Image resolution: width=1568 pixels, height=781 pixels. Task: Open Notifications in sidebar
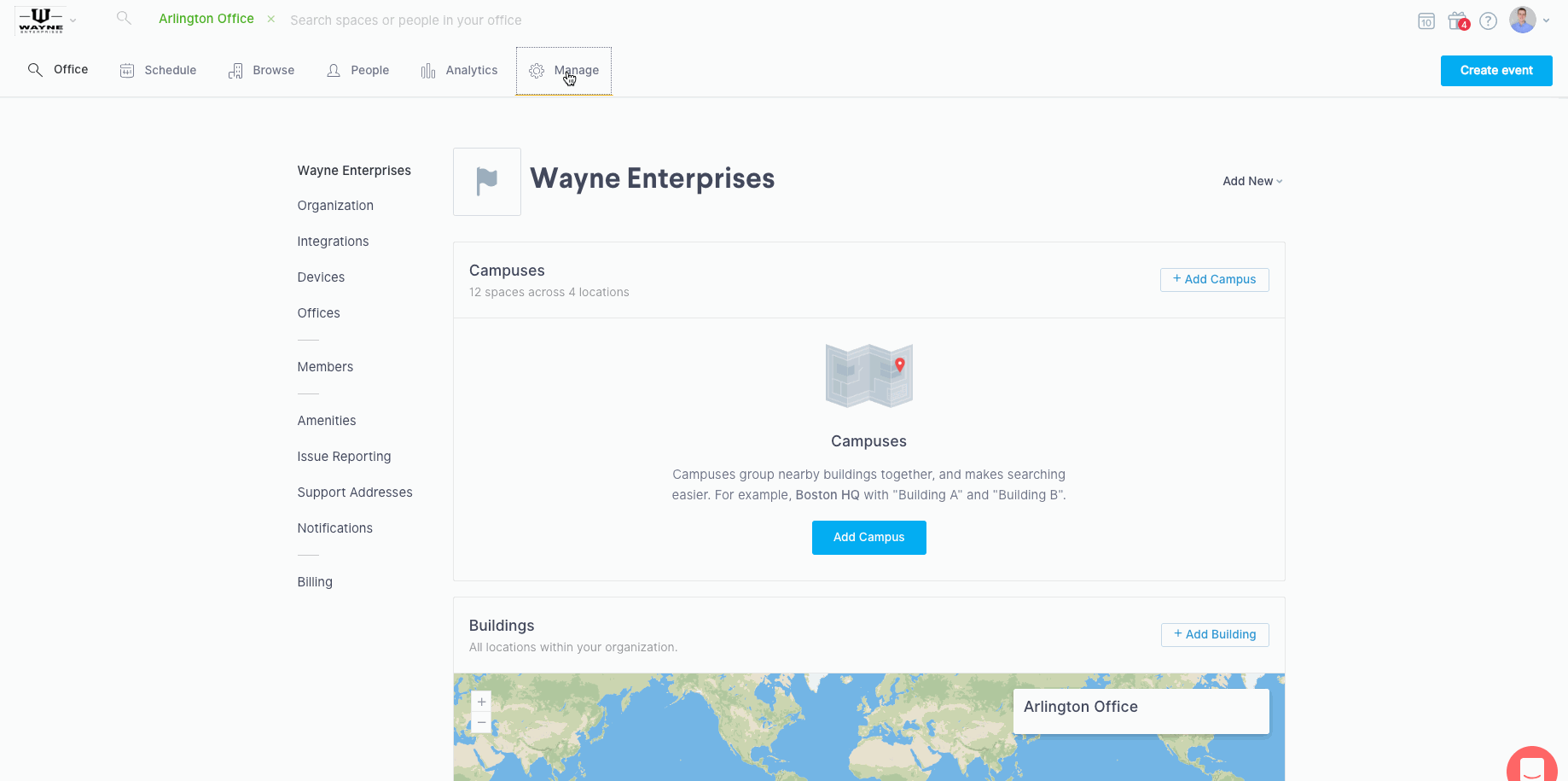point(334,528)
